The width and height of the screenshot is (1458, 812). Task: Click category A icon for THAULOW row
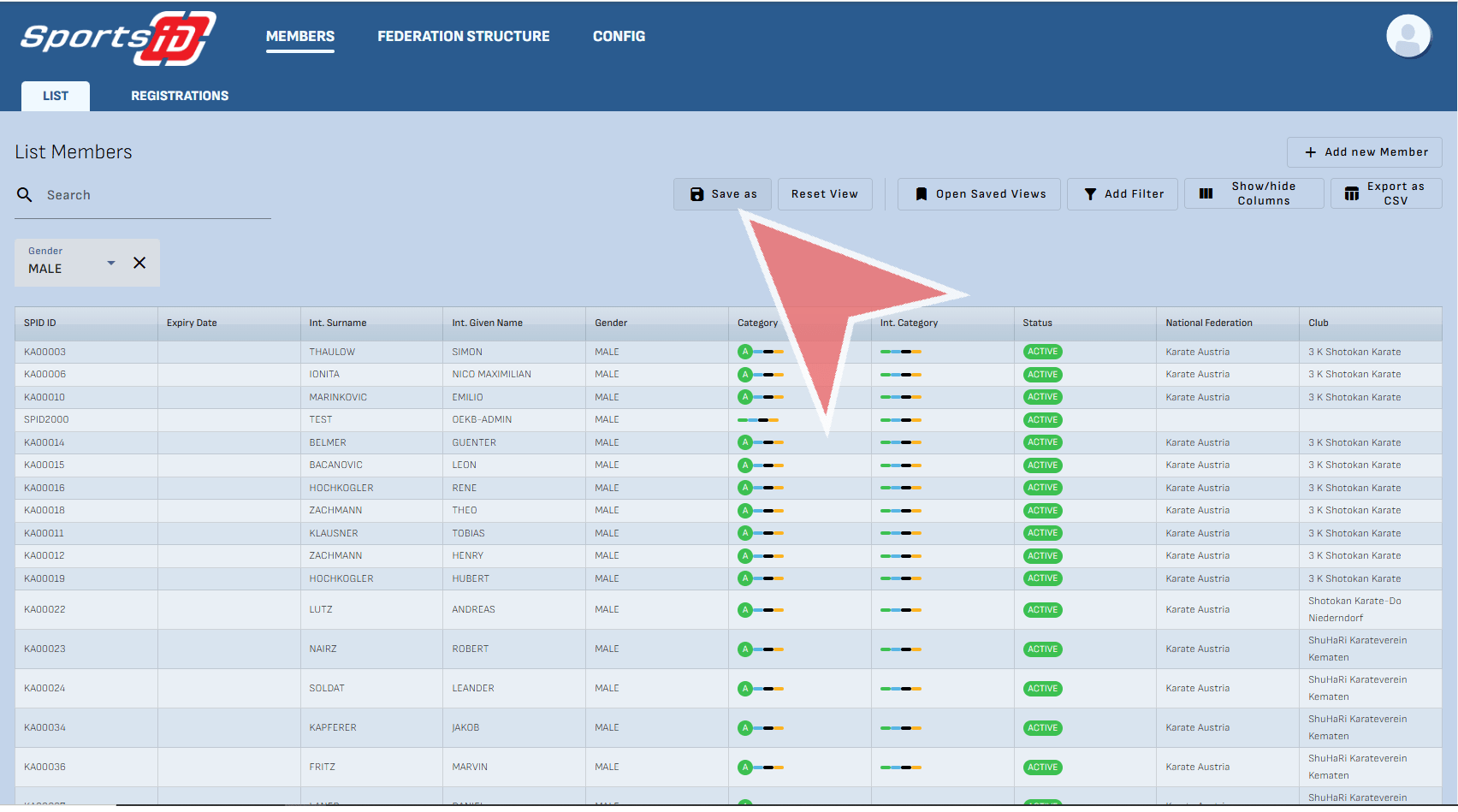click(745, 352)
